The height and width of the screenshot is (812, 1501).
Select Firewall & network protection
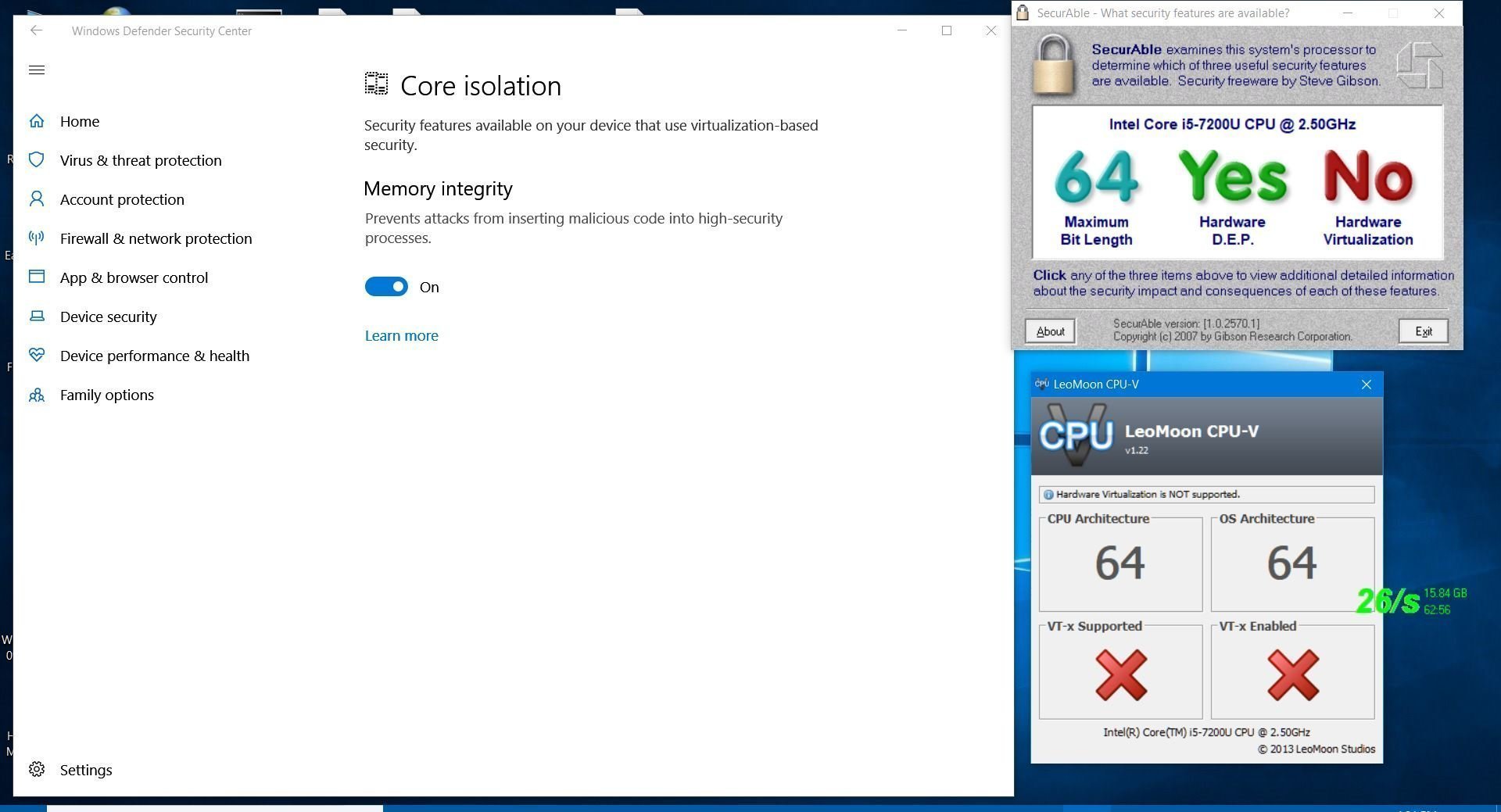(156, 238)
